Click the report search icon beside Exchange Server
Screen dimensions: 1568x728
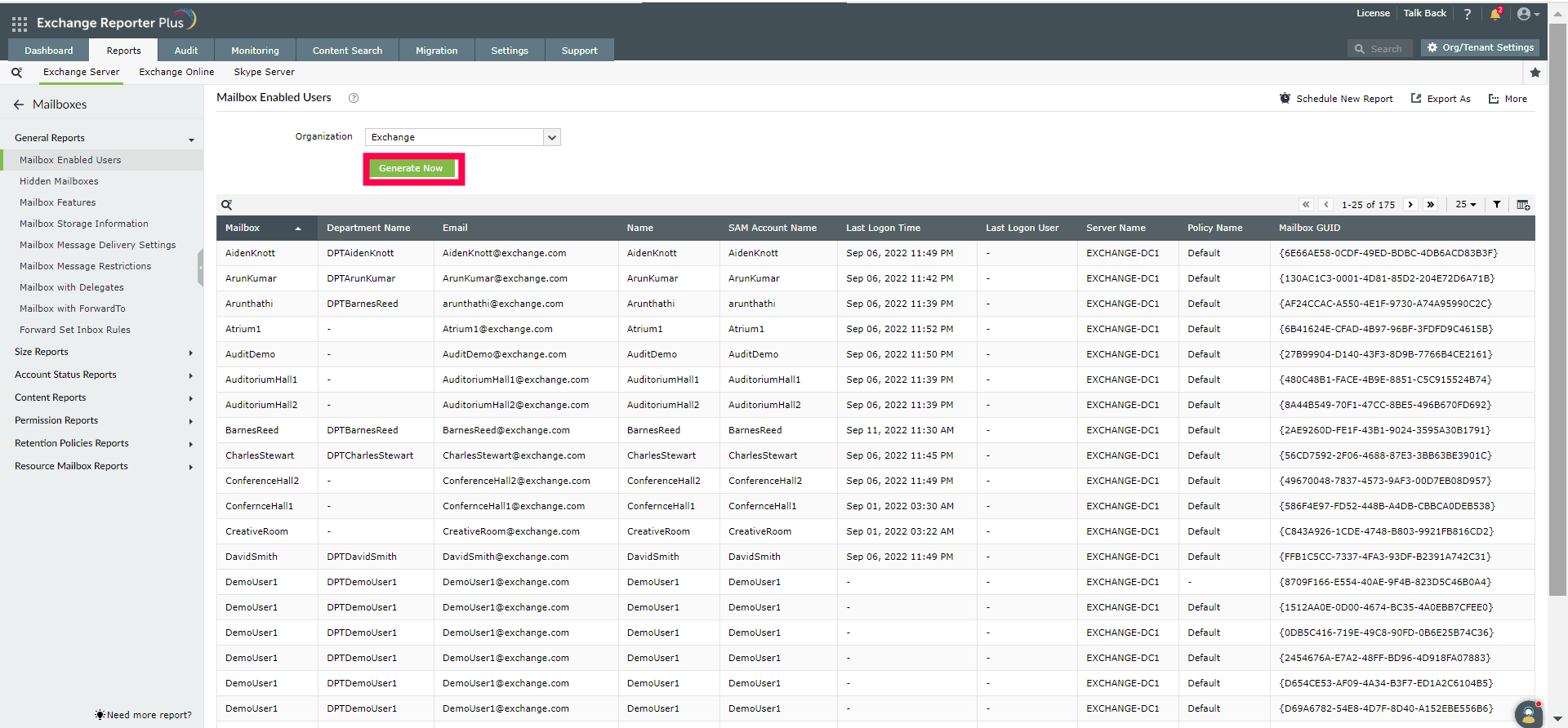16,73
